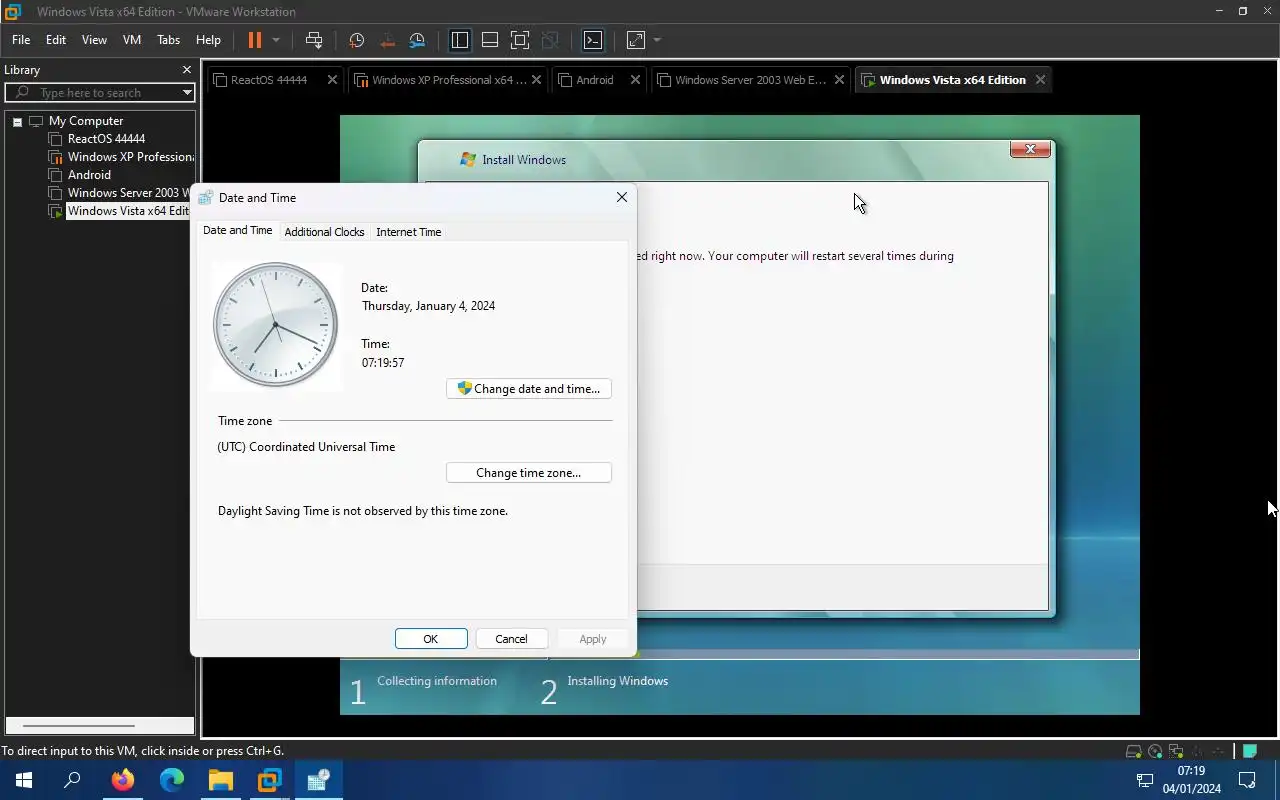Toggle the console view icon
The image size is (1280, 800).
click(593, 40)
